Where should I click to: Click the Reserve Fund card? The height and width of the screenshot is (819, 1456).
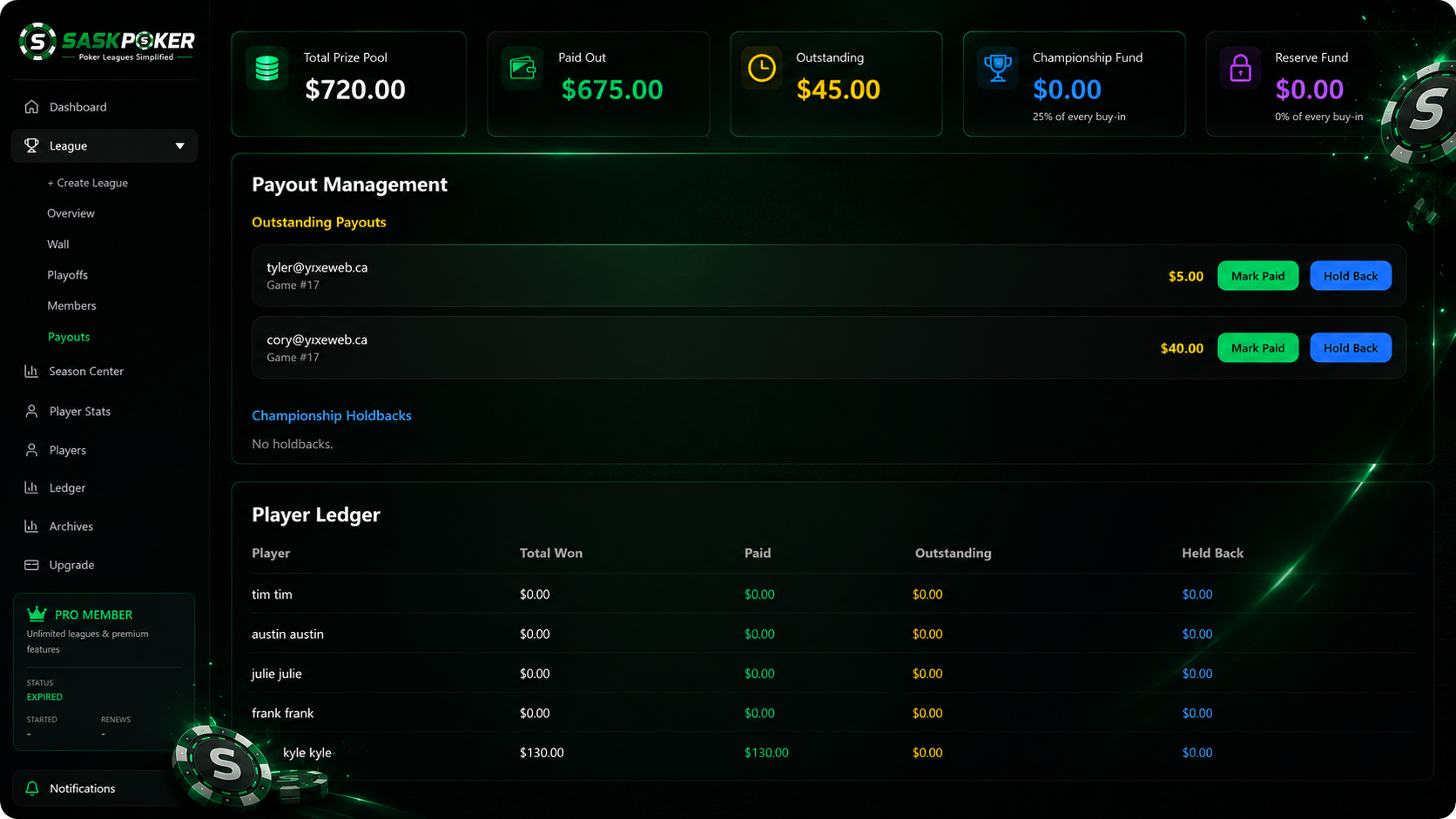click(1318, 84)
